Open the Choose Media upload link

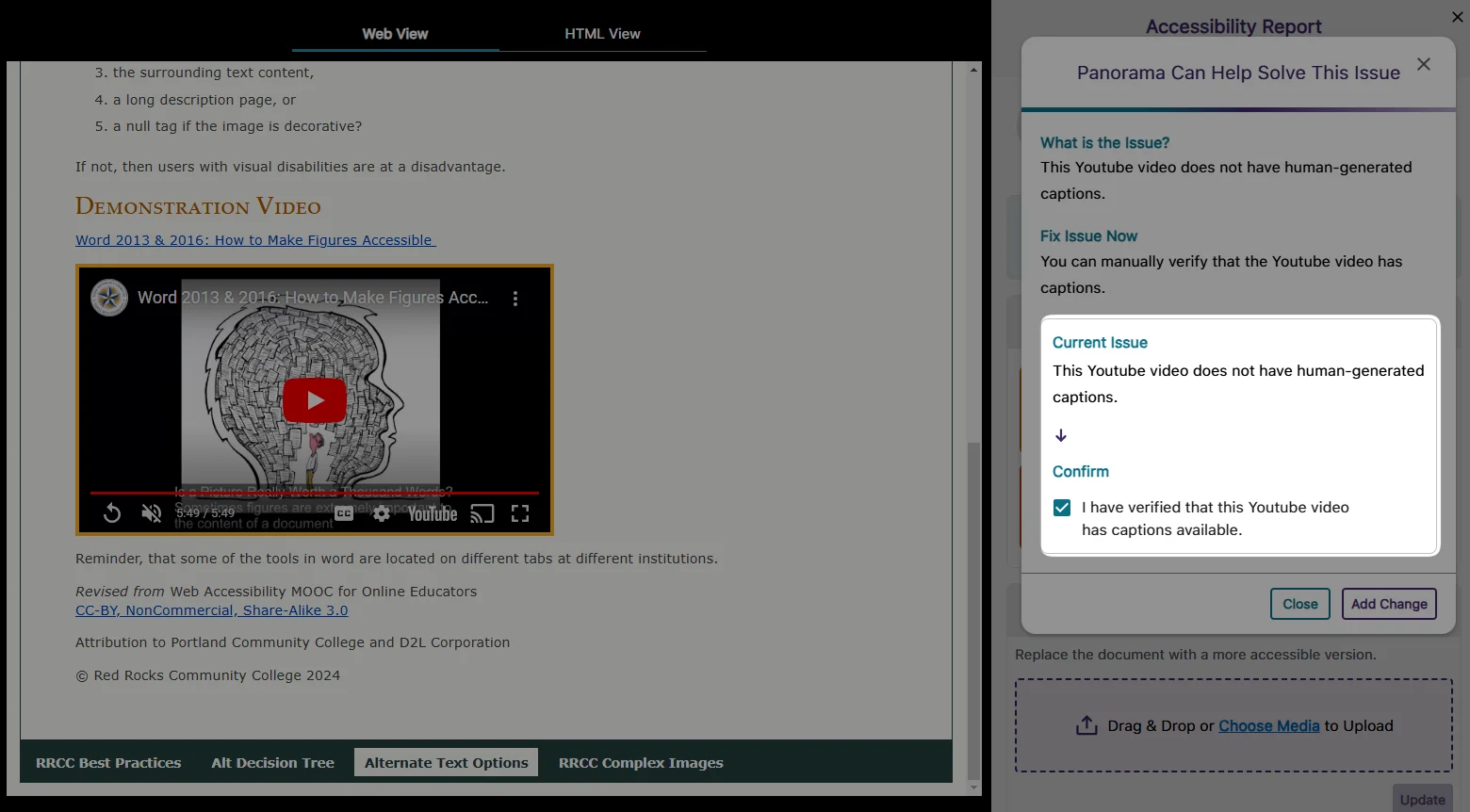(x=1268, y=725)
